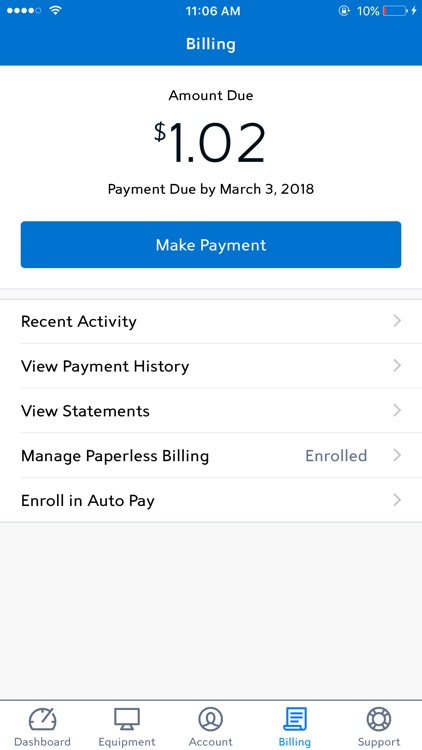Switch to the Dashboard tab label
The height and width of the screenshot is (750, 422).
tap(43, 742)
